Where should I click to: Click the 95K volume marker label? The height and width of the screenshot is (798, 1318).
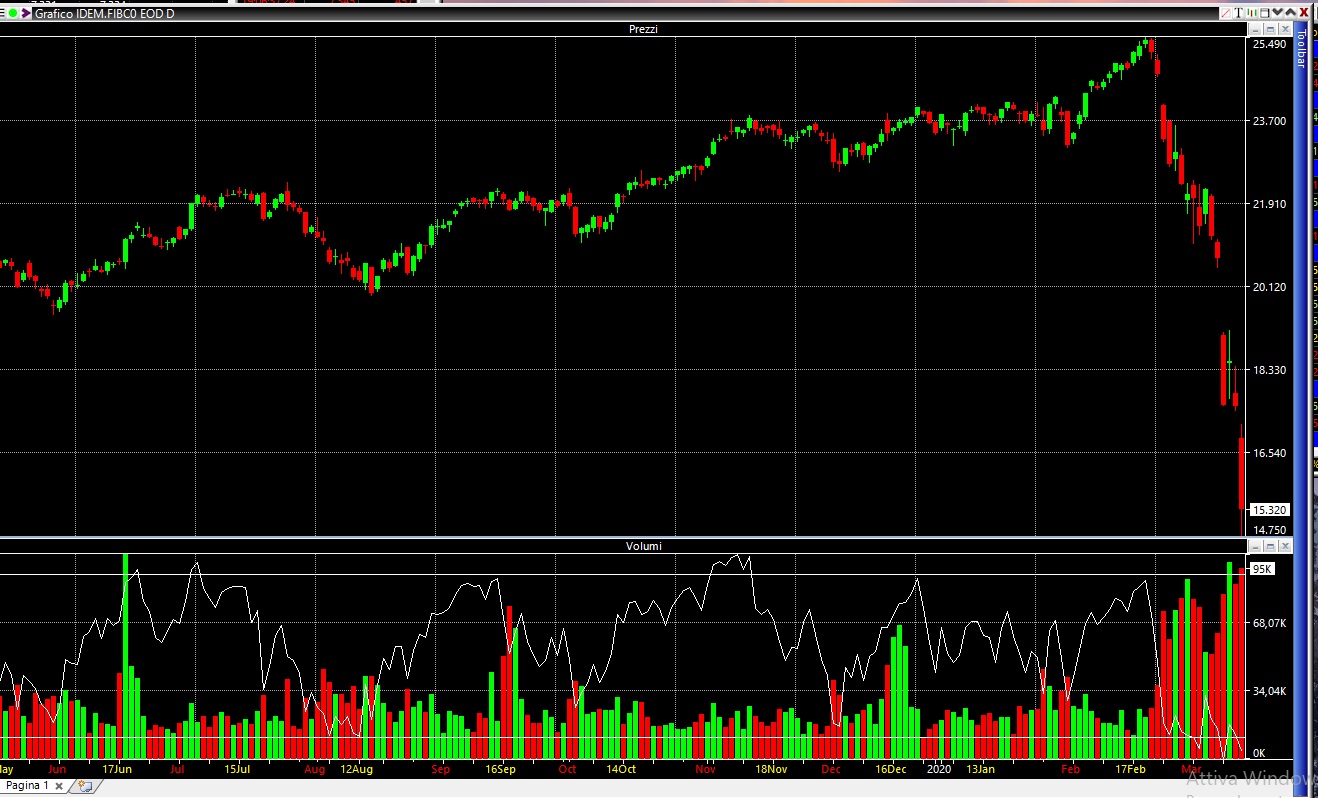1262,569
